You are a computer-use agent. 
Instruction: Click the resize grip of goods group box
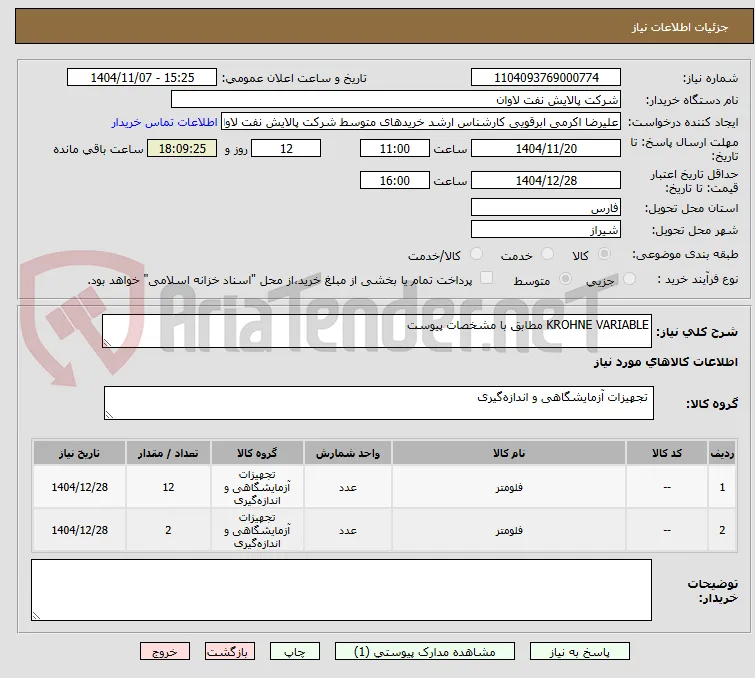[109, 414]
